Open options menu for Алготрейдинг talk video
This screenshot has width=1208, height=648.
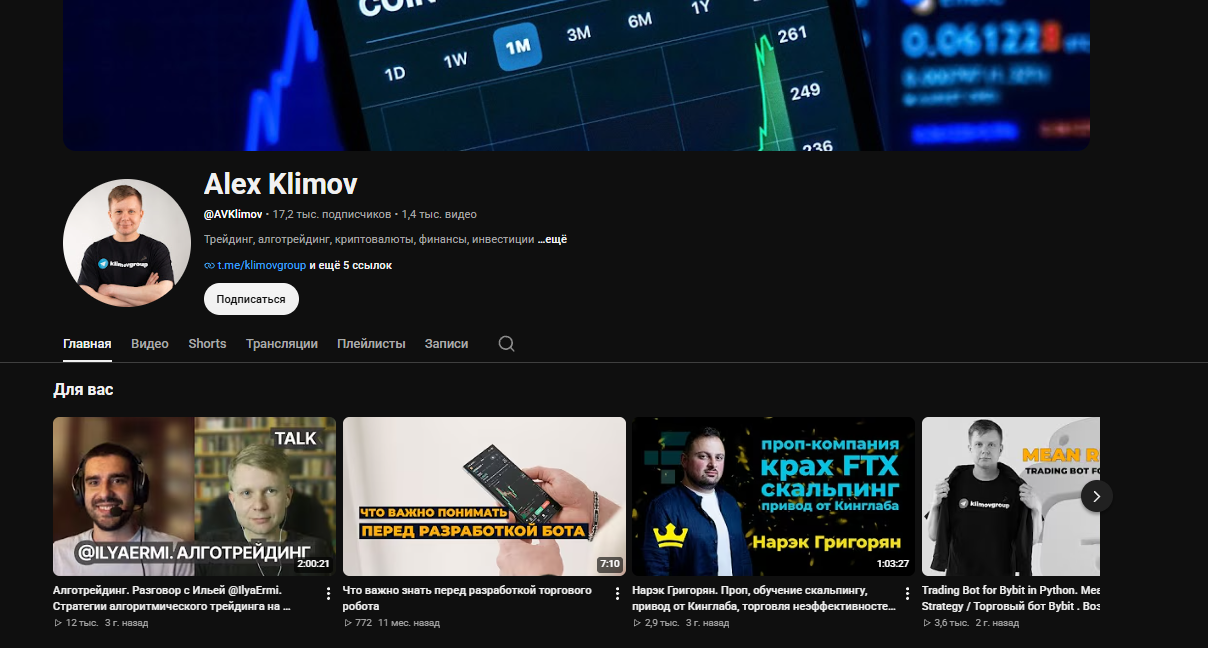click(x=328, y=594)
